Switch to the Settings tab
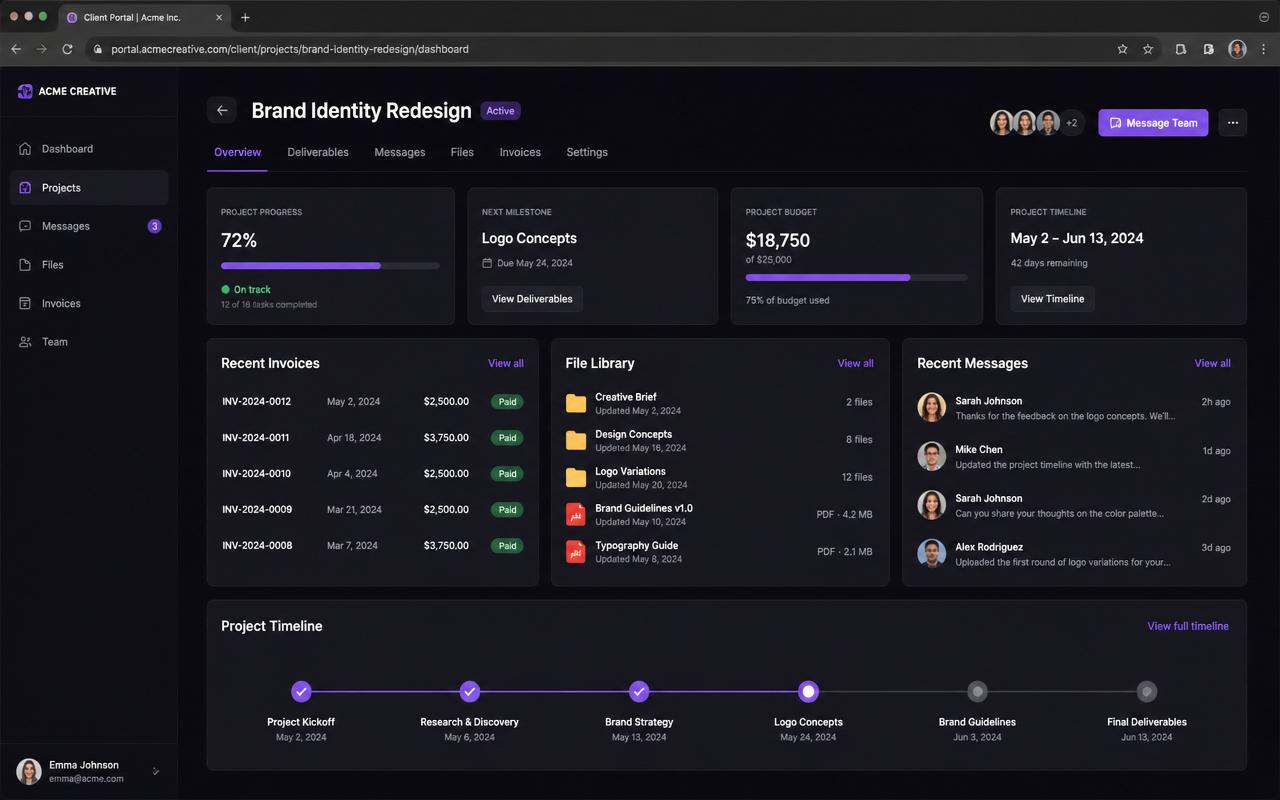Screen dimensions: 1280x800 (587, 152)
